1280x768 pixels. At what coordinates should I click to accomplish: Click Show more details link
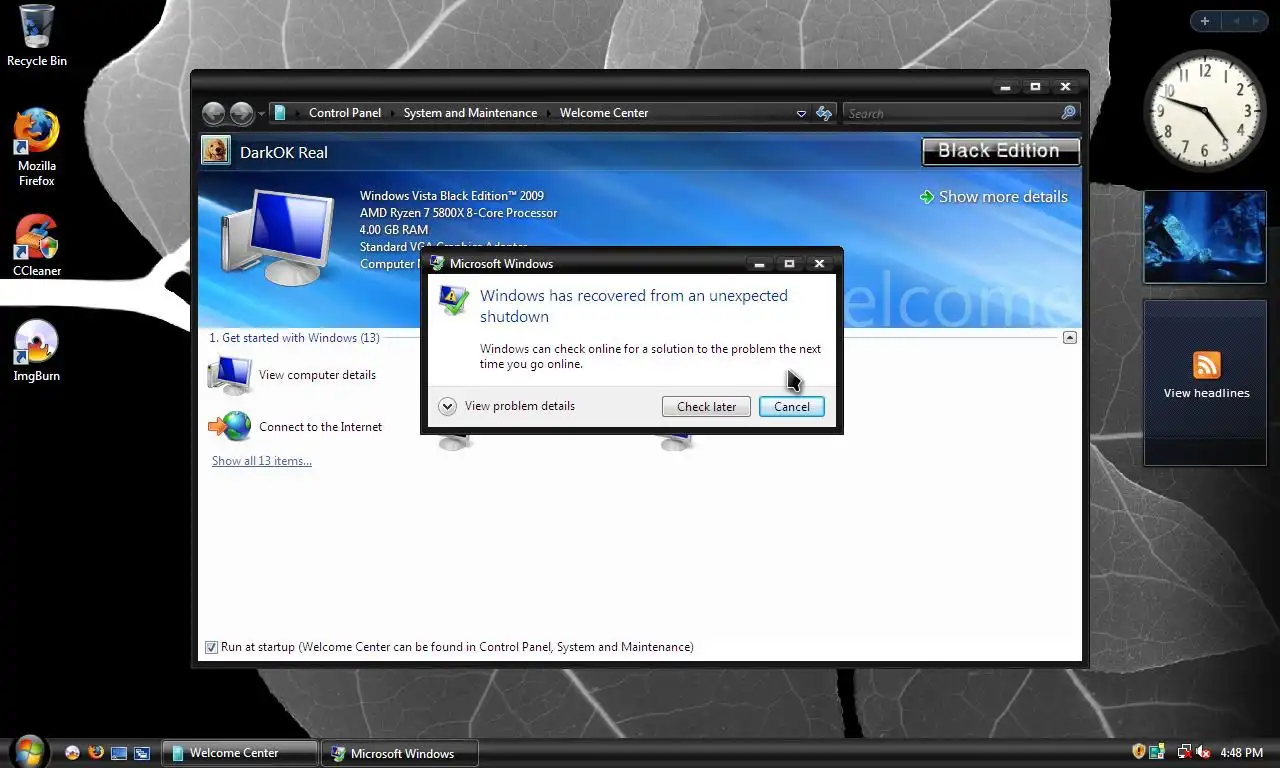point(994,197)
